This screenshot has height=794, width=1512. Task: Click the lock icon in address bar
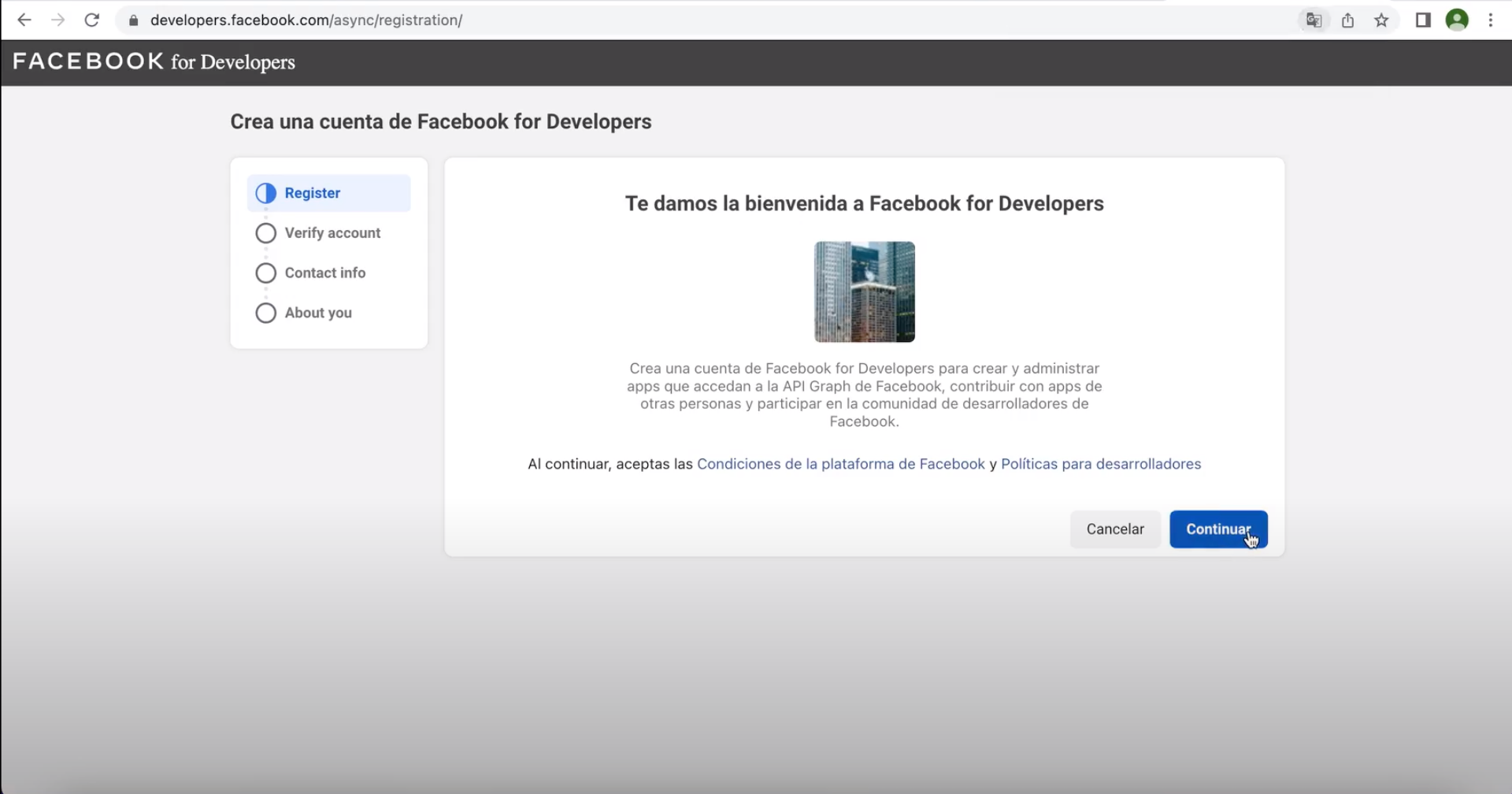click(x=133, y=20)
